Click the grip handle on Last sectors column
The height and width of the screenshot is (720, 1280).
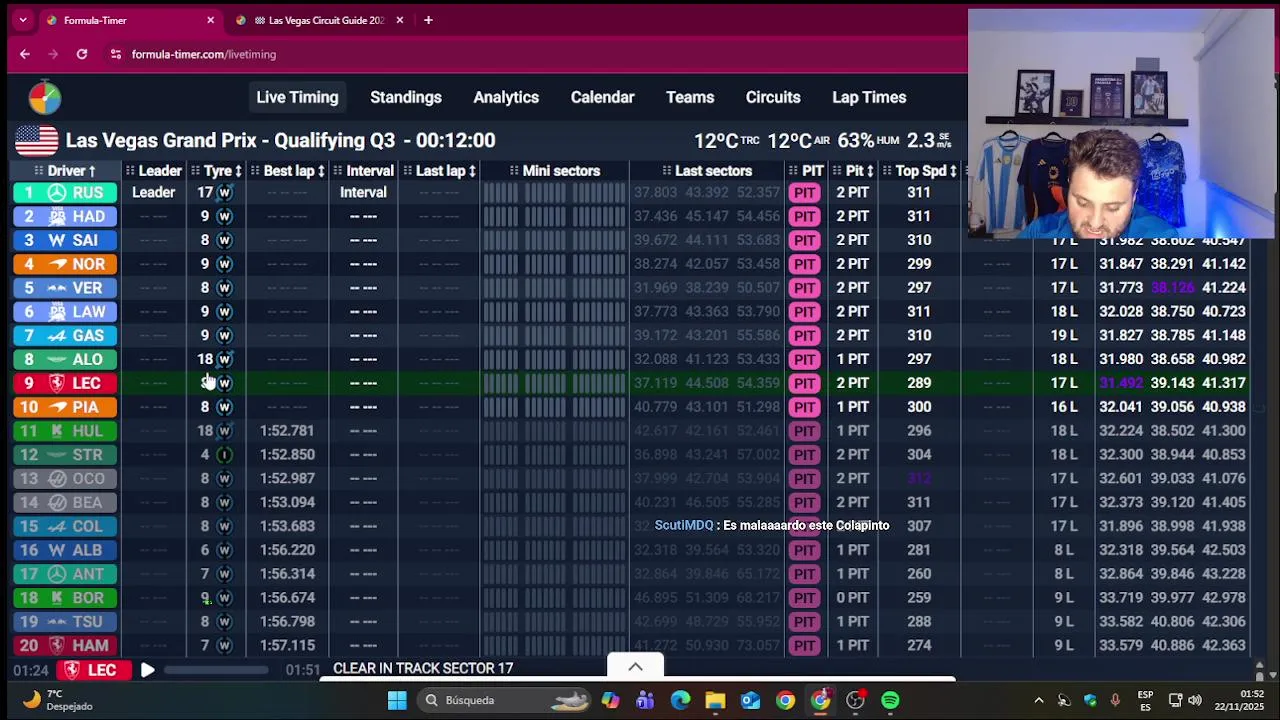pyautogui.click(x=667, y=171)
